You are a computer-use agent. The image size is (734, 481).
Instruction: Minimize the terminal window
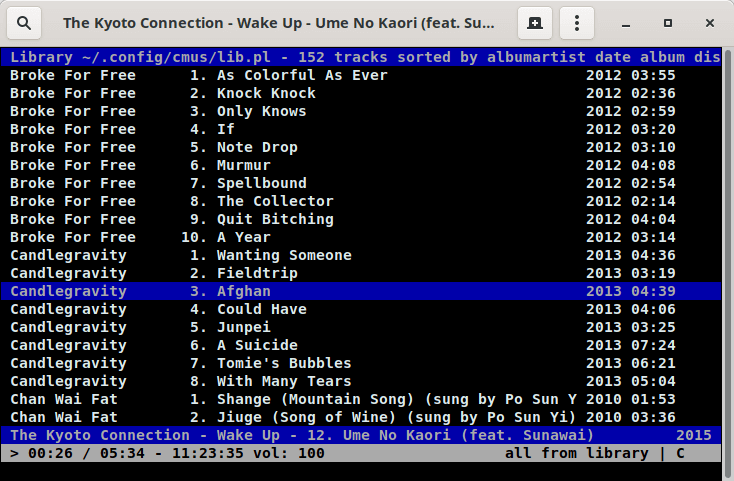point(626,23)
